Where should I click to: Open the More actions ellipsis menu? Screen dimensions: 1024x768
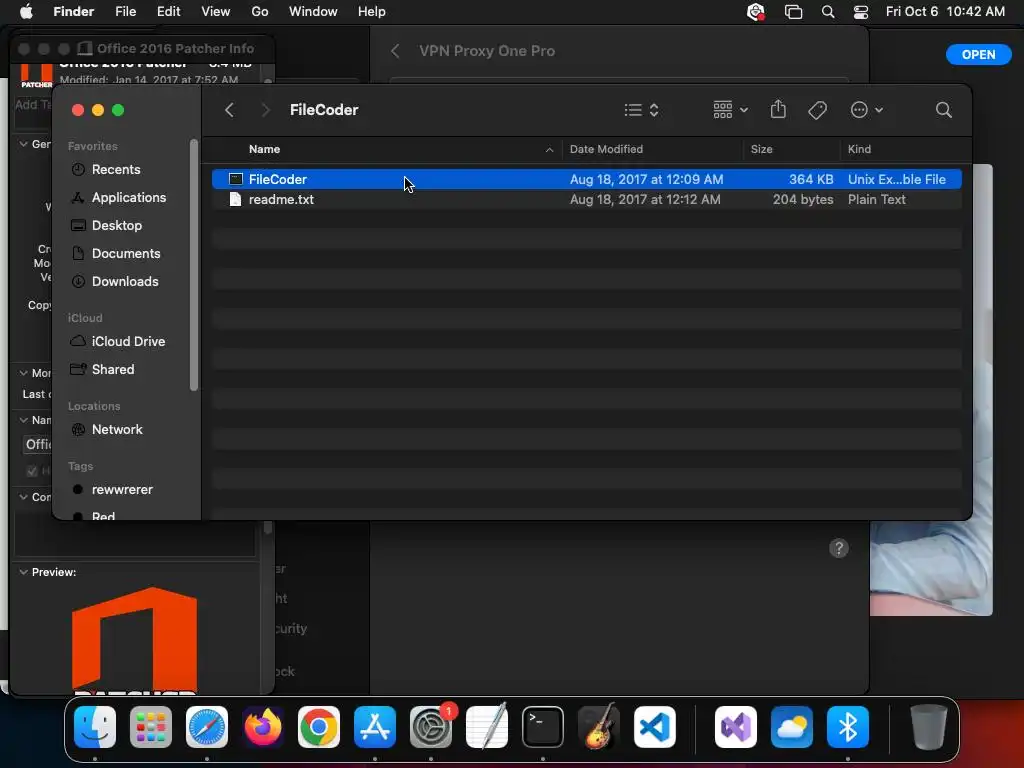(867, 110)
